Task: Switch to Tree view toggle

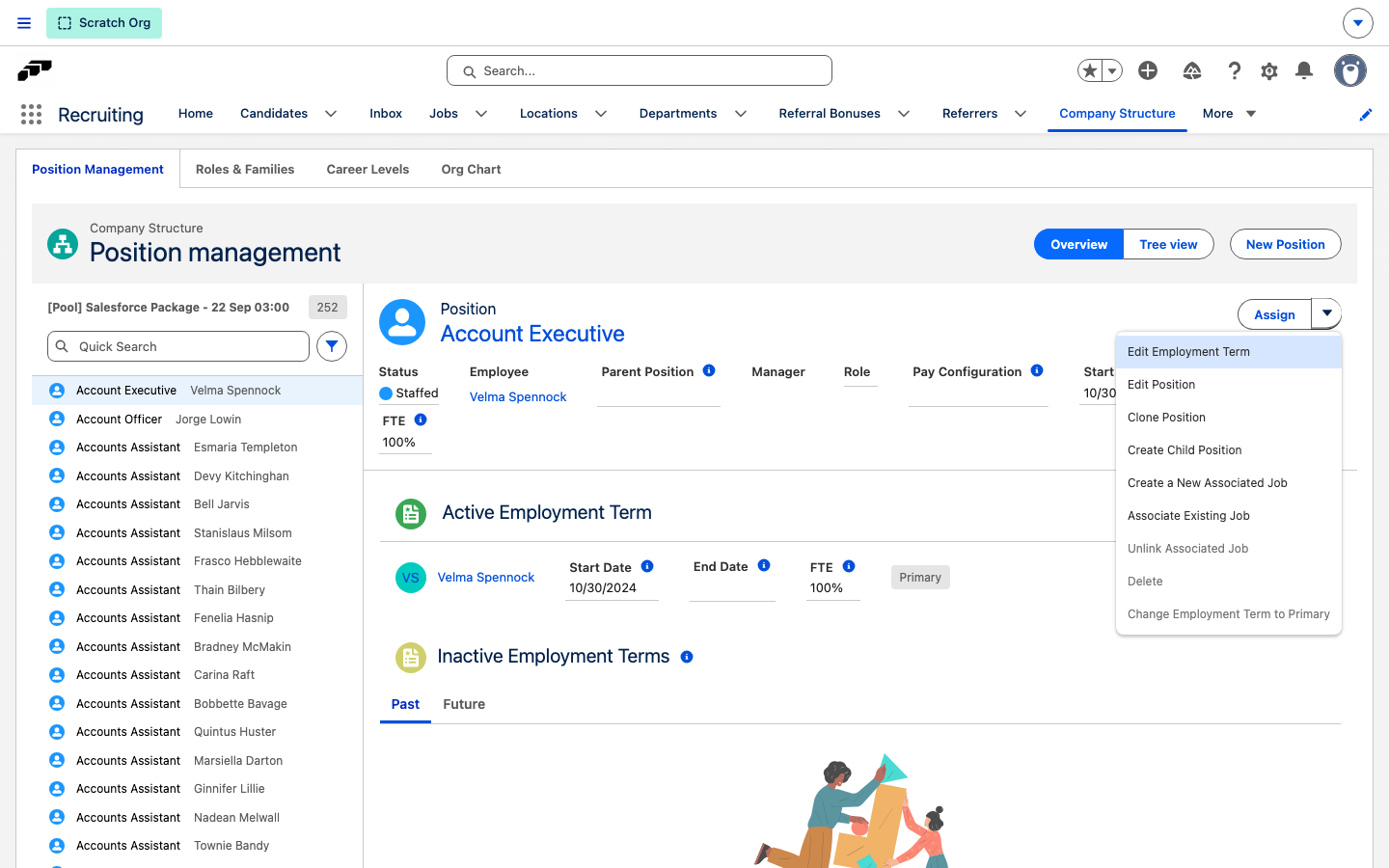Action: click(1168, 244)
